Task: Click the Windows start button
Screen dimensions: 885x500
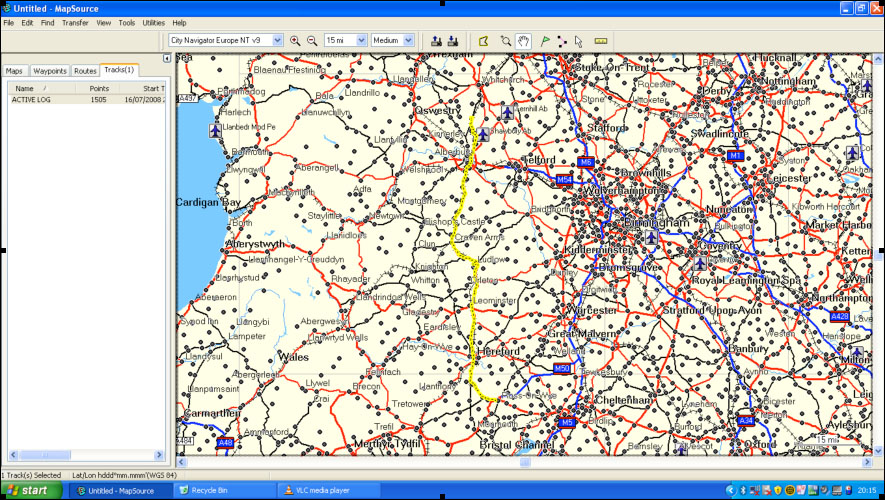Action: point(30,490)
